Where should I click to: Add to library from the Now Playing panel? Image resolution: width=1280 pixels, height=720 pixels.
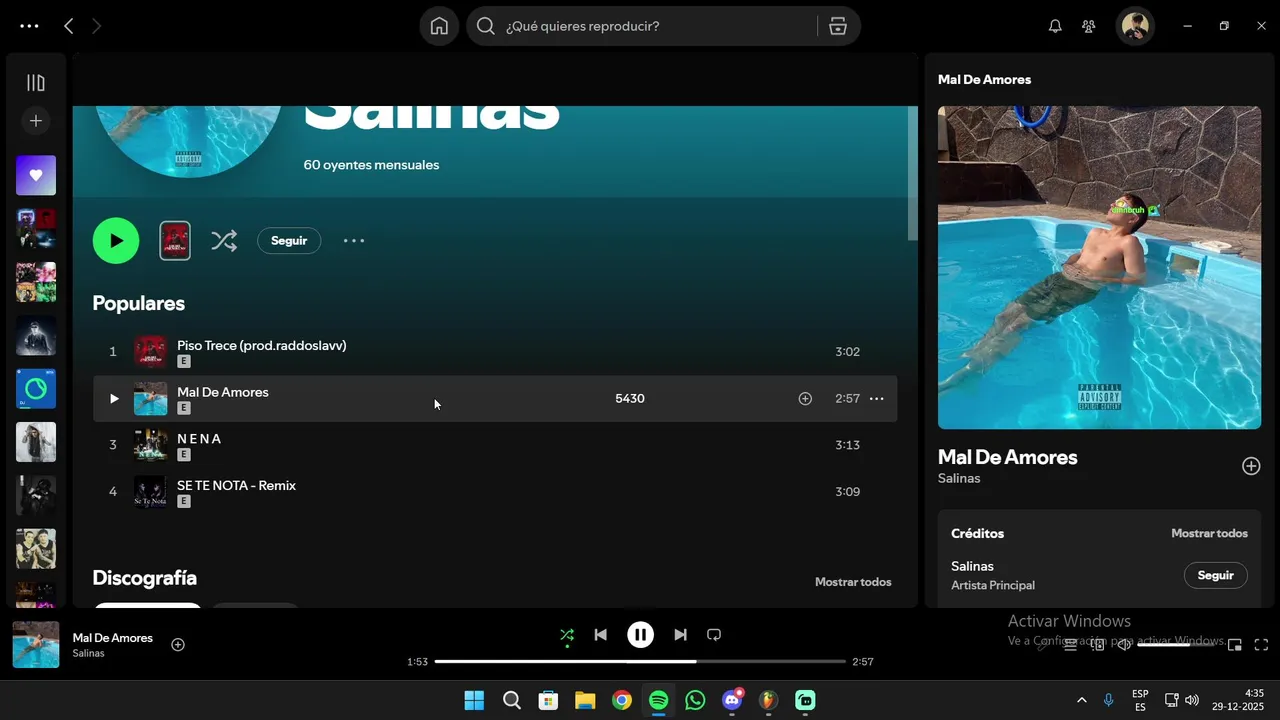1251,466
